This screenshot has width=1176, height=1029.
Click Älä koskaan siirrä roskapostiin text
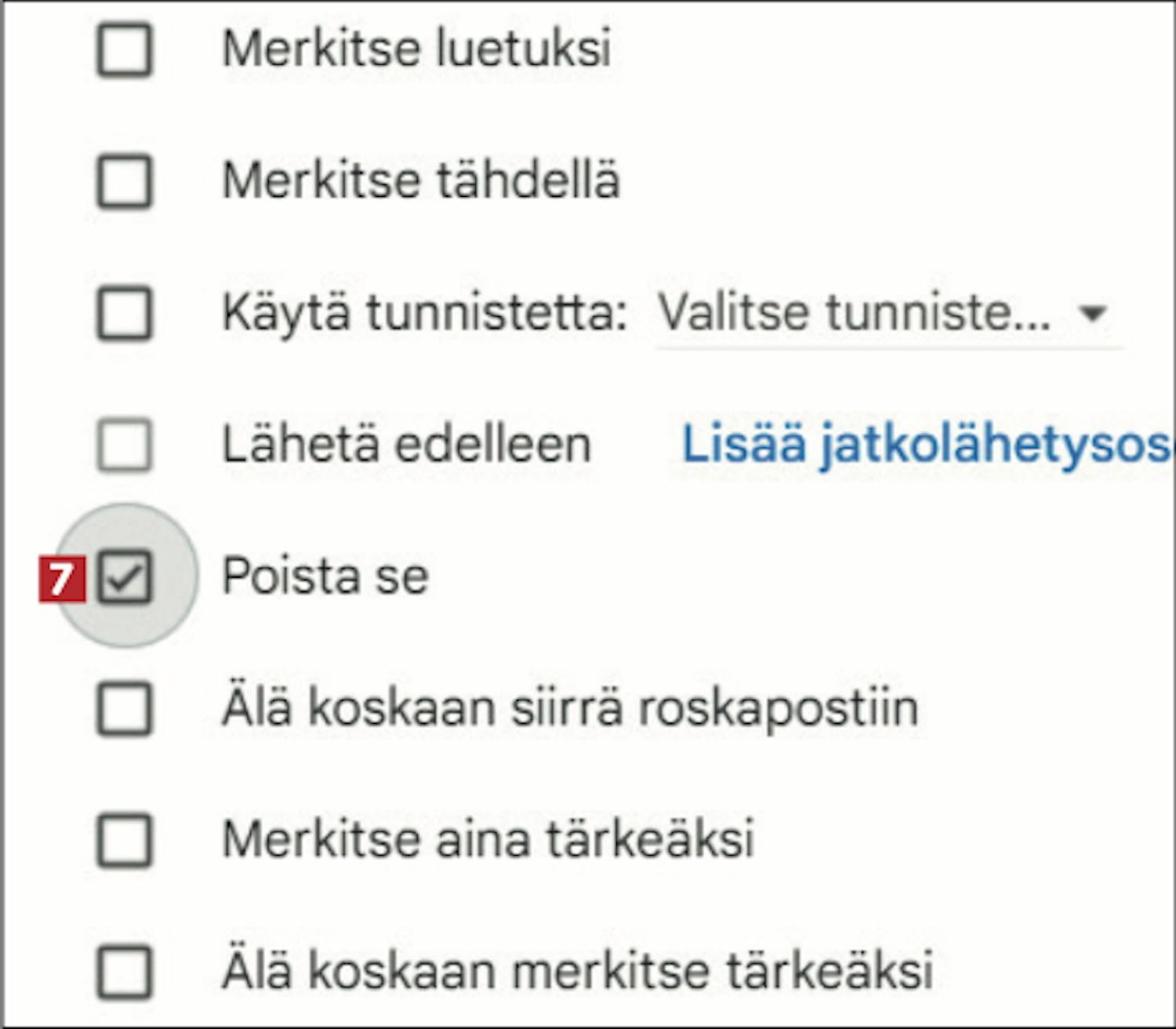click(x=570, y=708)
